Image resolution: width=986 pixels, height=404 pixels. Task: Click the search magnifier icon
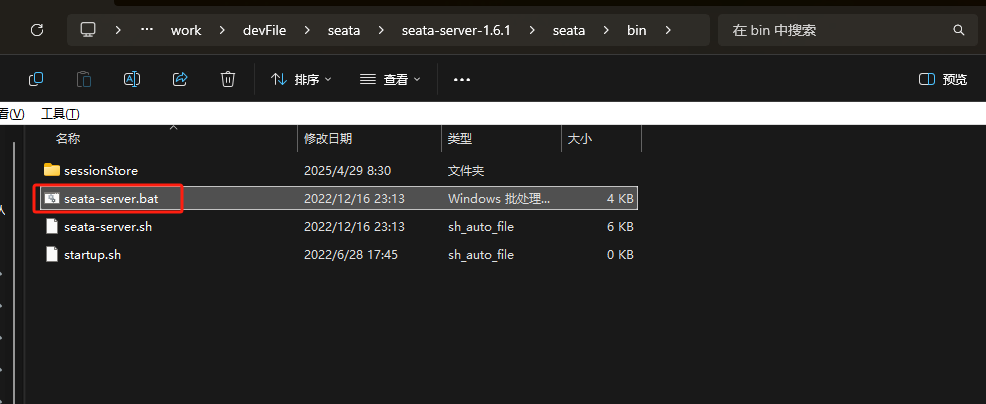click(959, 30)
